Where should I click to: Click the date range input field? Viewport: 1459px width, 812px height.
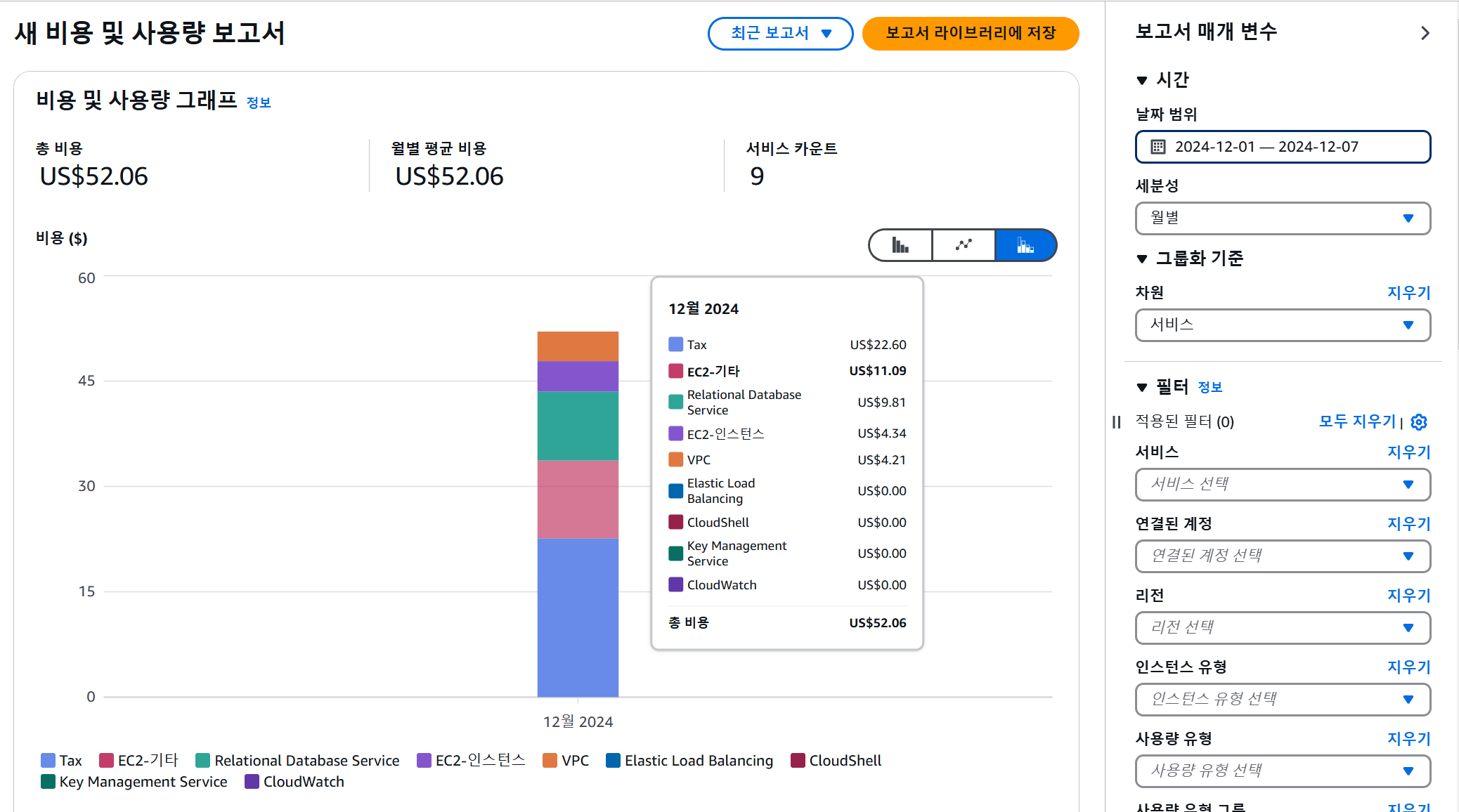pyautogui.click(x=1283, y=147)
